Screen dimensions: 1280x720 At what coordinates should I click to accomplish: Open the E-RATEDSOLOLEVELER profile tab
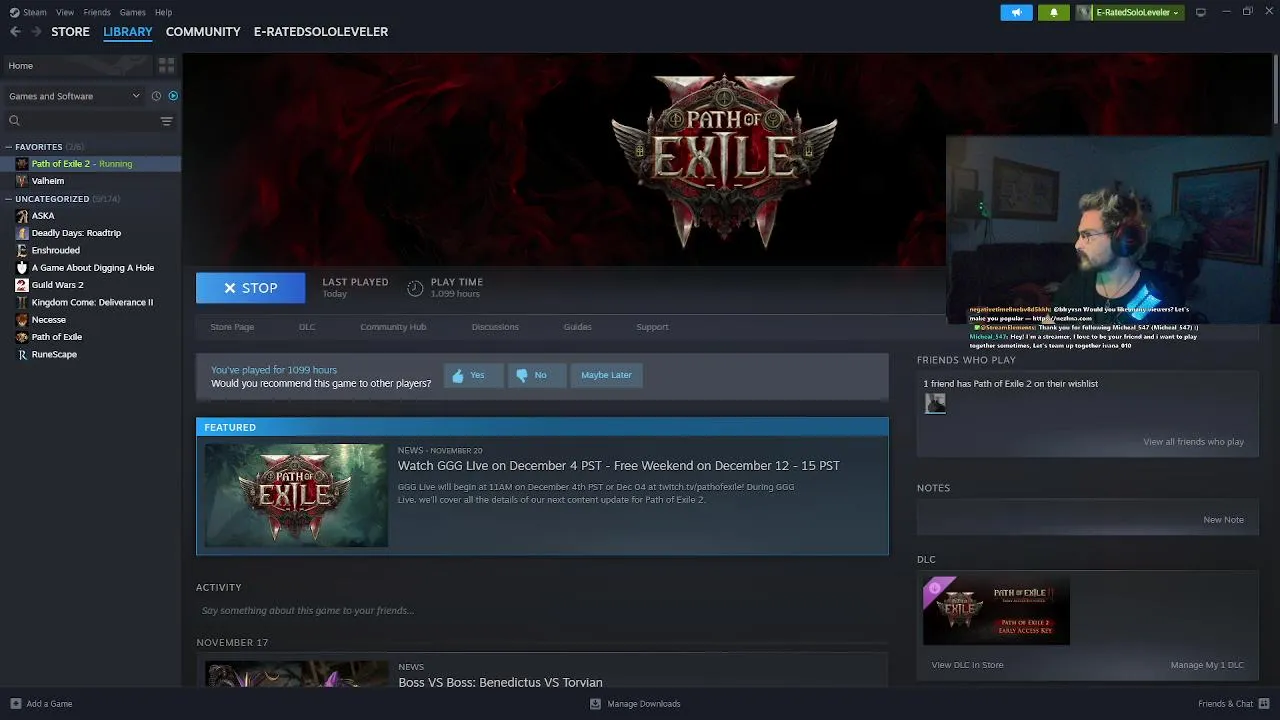(321, 32)
